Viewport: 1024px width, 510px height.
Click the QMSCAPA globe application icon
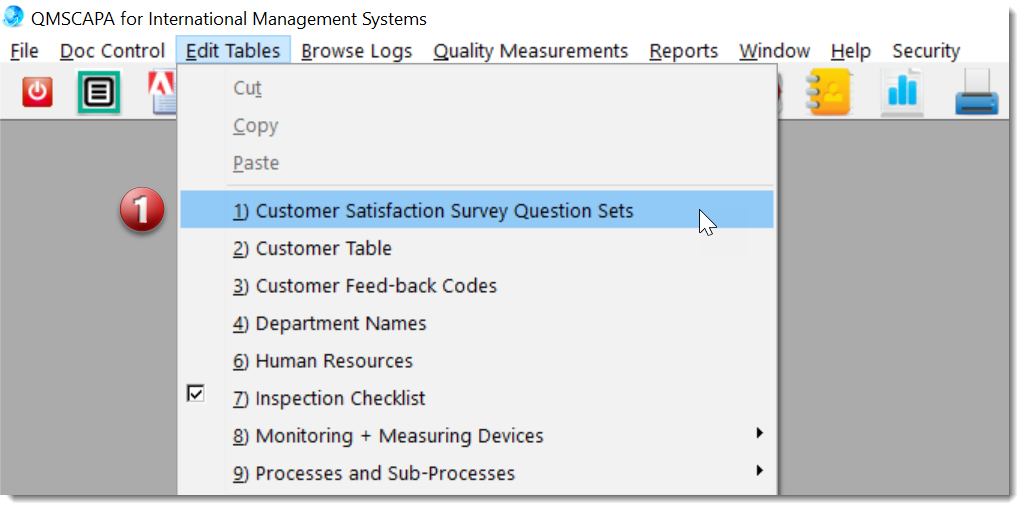pyautogui.click(x=13, y=17)
